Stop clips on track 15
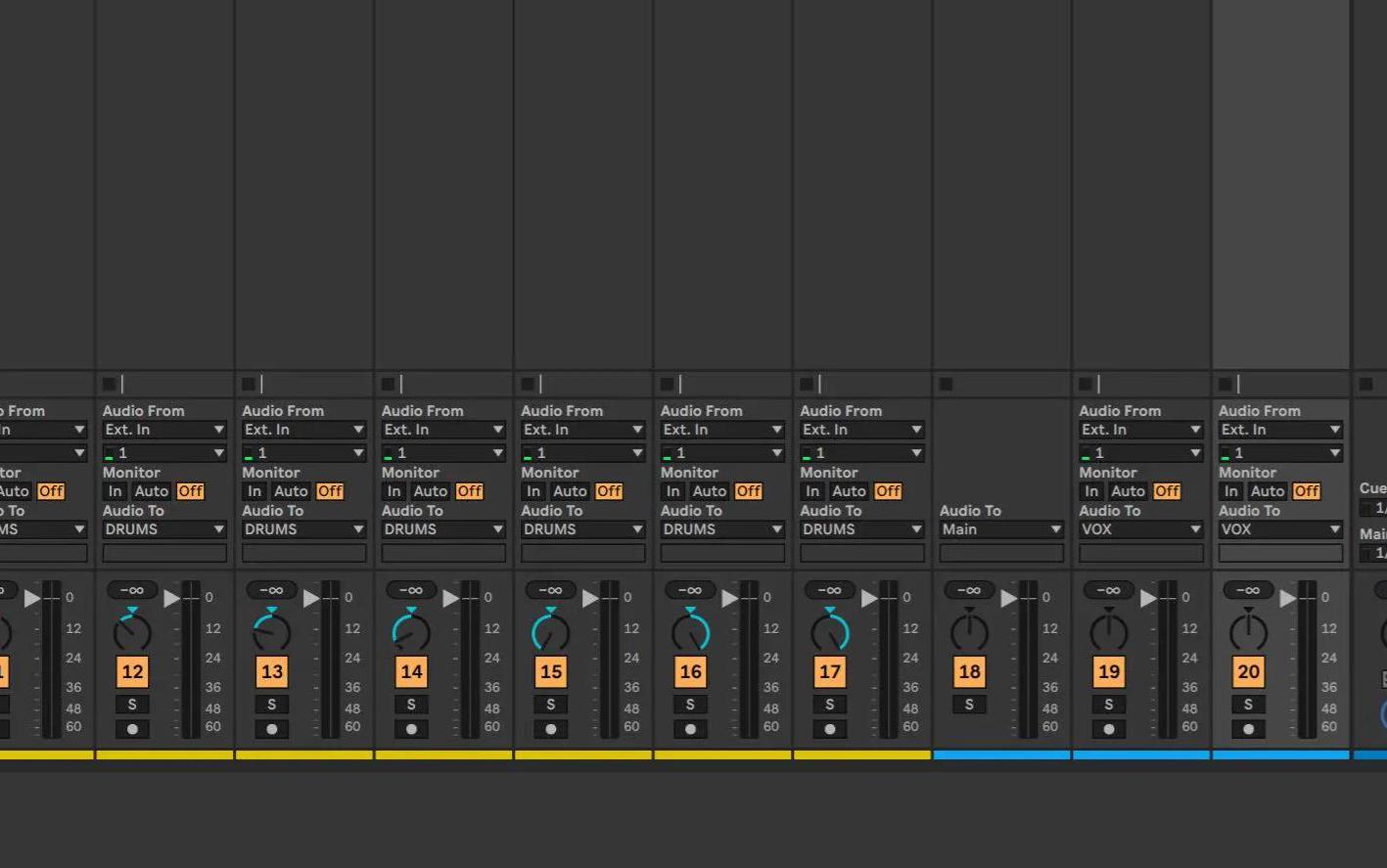The width and height of the screenshot is (1387, 868). (528, 385)
